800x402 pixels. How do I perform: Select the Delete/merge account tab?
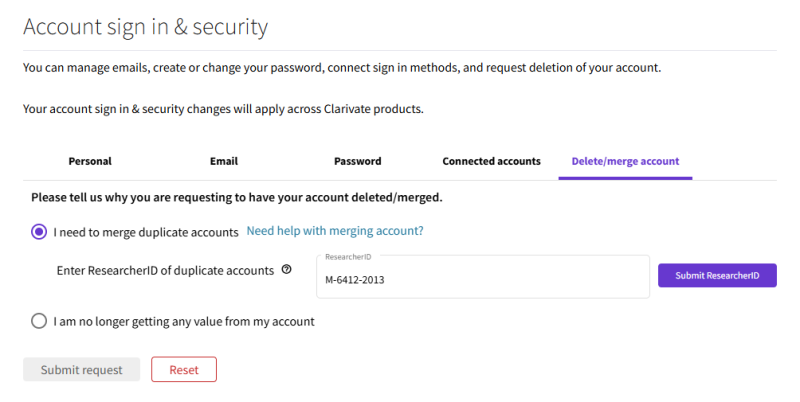[626, 161]
